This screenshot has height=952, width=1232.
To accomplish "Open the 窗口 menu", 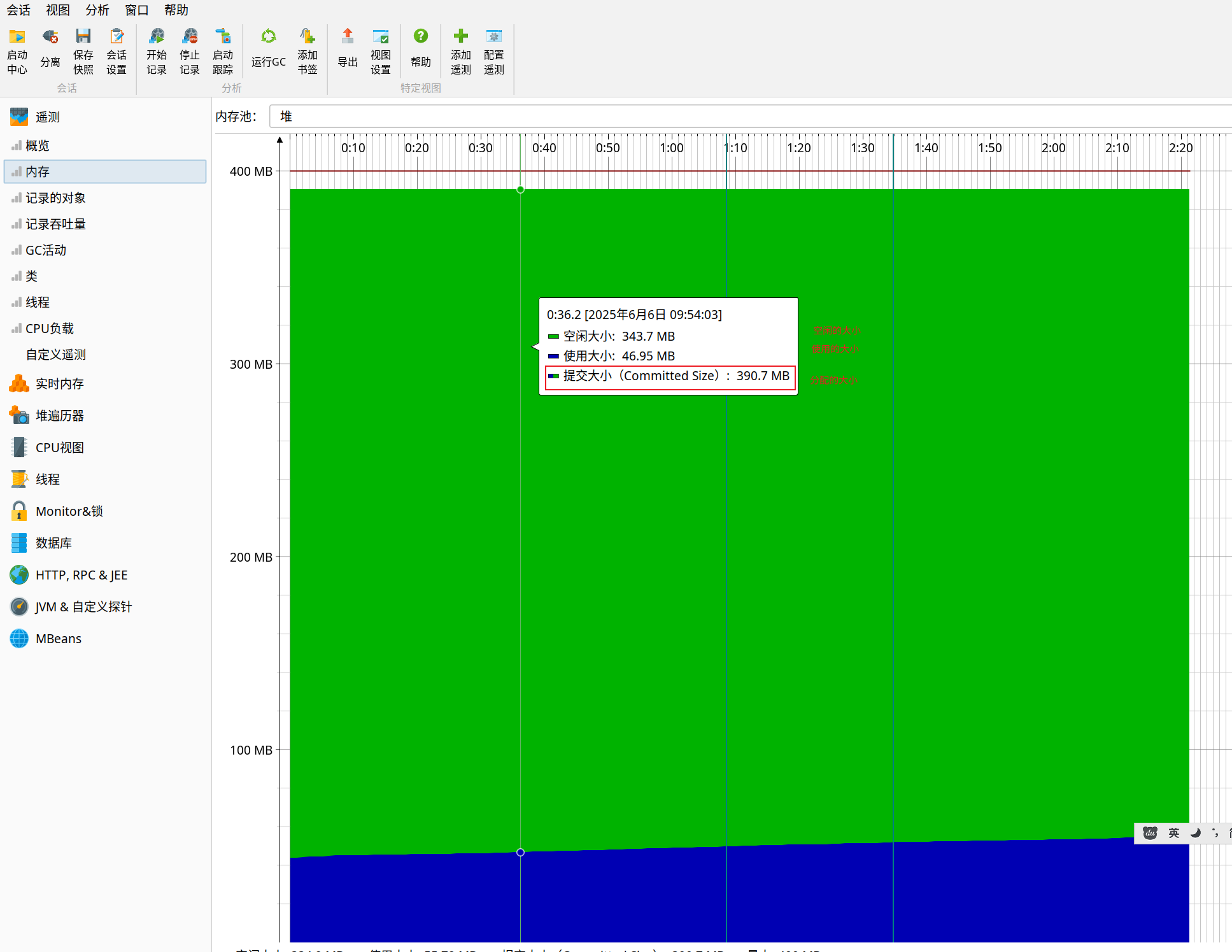I will tap(136, 10).
